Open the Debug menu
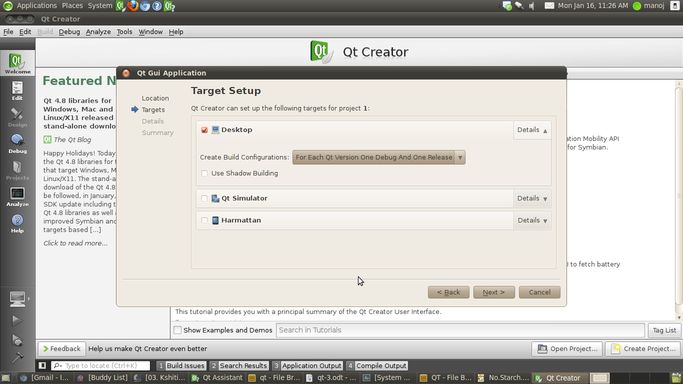 pyautogui.click(x=69, y=32)
